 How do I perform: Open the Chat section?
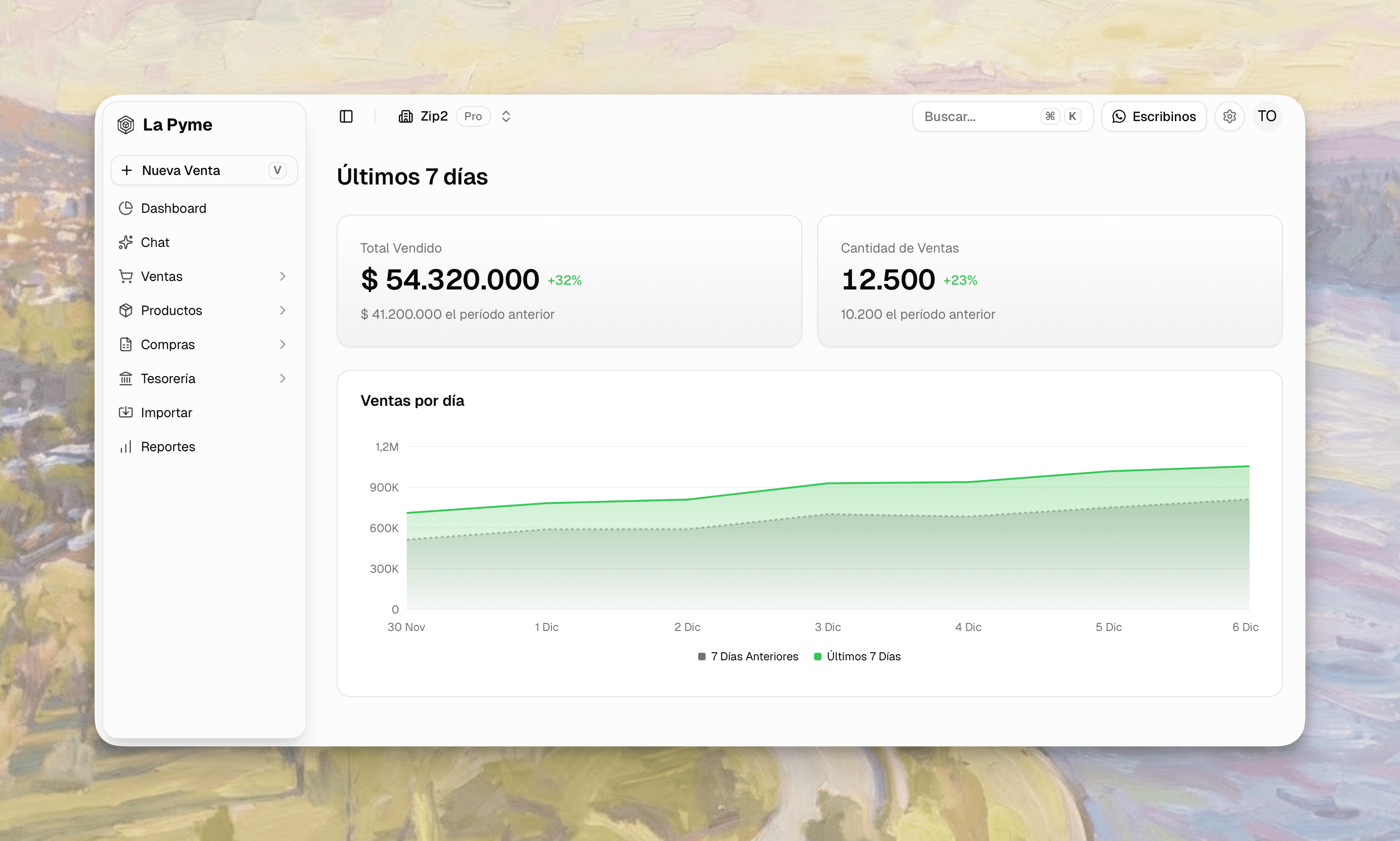click(155, 242)
